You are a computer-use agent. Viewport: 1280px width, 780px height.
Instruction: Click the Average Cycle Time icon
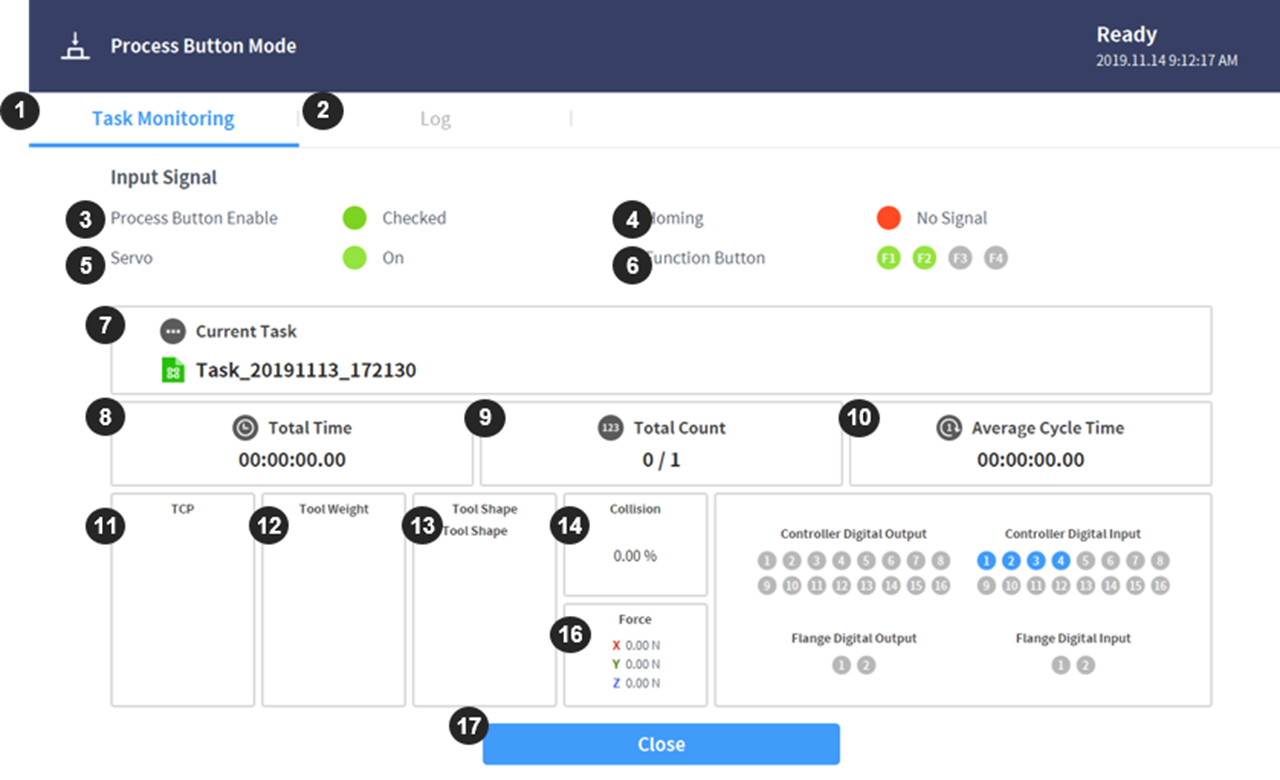click(x=949, y=428)
